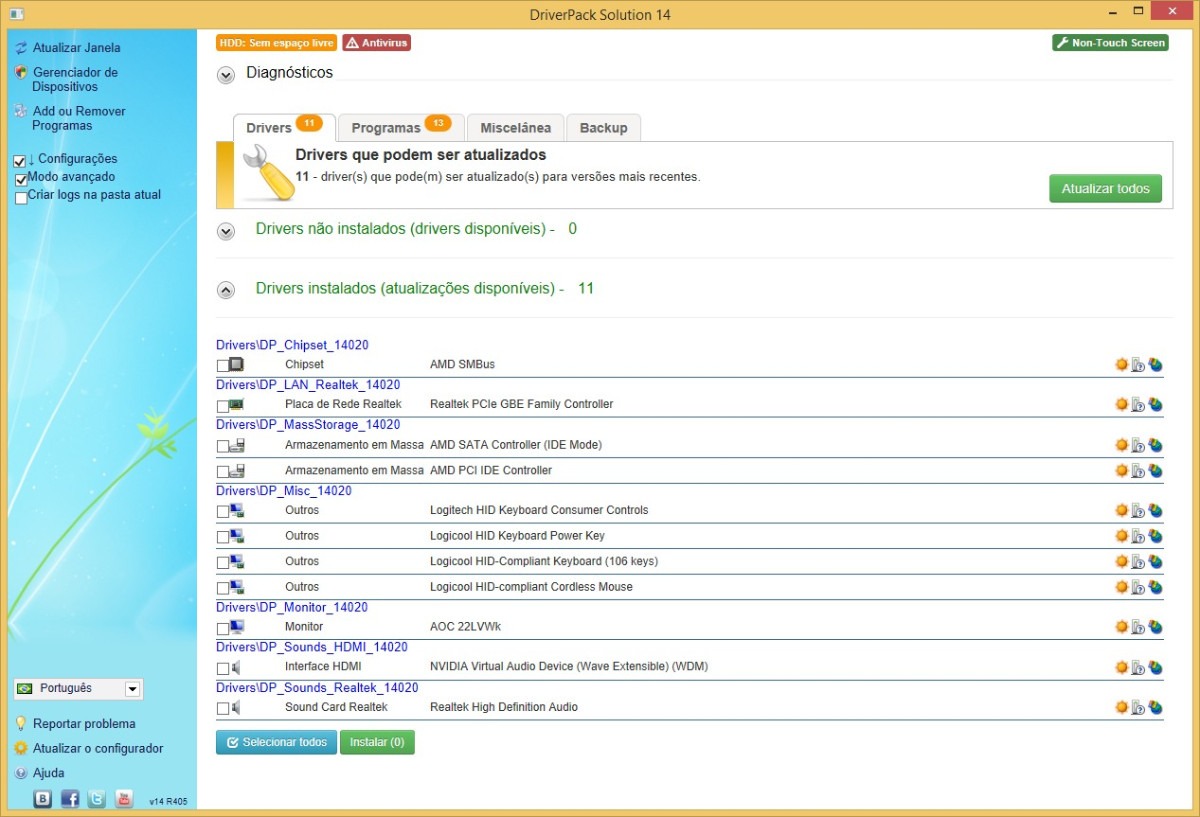Select Logicool HID-compliant Cordless Mouse checkbox
1200x817 pixels.
click(222, 589)
